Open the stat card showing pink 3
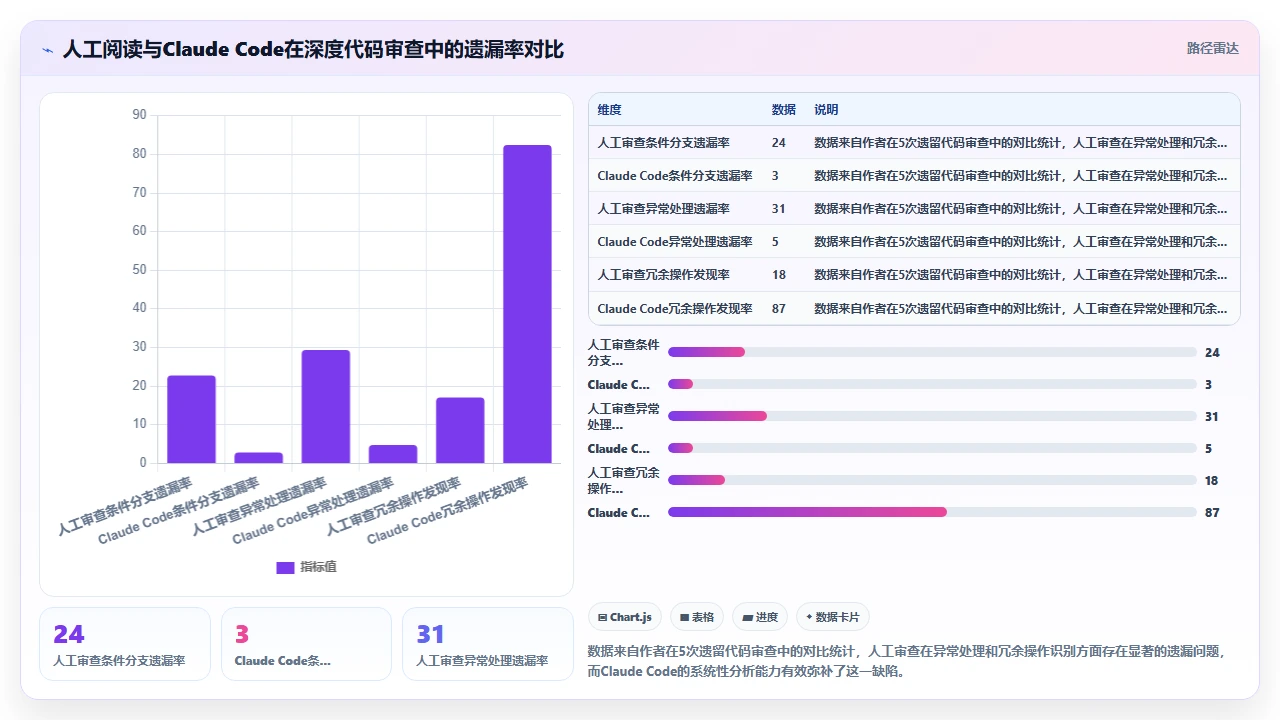 point(306,644)
